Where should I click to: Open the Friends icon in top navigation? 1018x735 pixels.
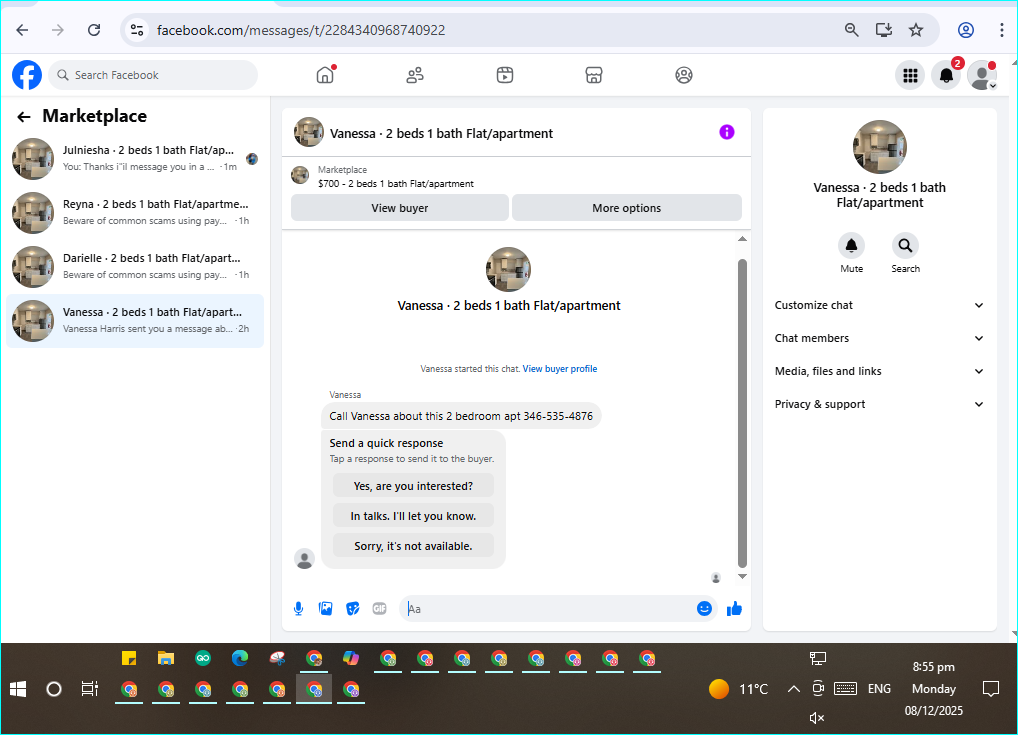(x=415, y=75)
